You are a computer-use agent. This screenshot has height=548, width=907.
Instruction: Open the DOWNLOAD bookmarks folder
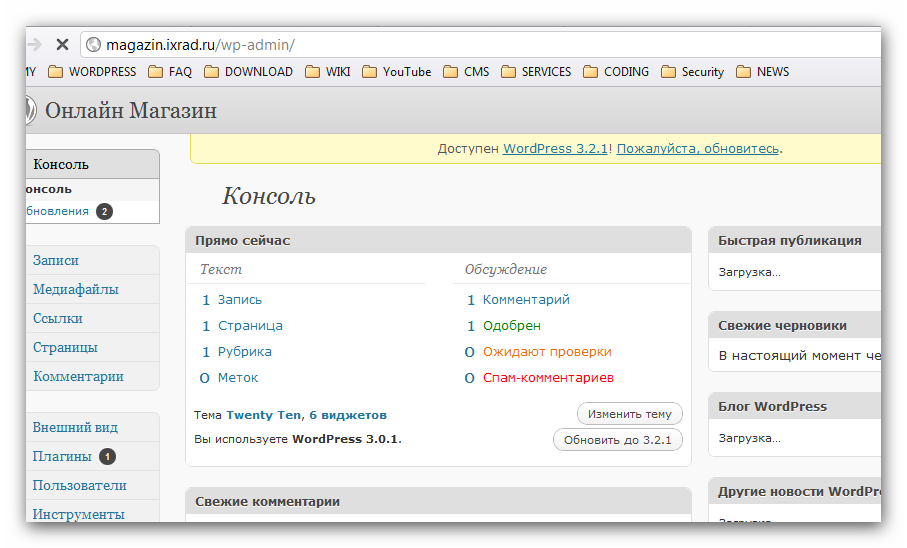coord(249,72)
